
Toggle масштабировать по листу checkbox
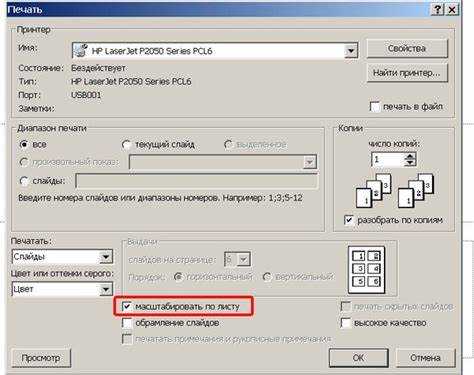click(127, 306)
